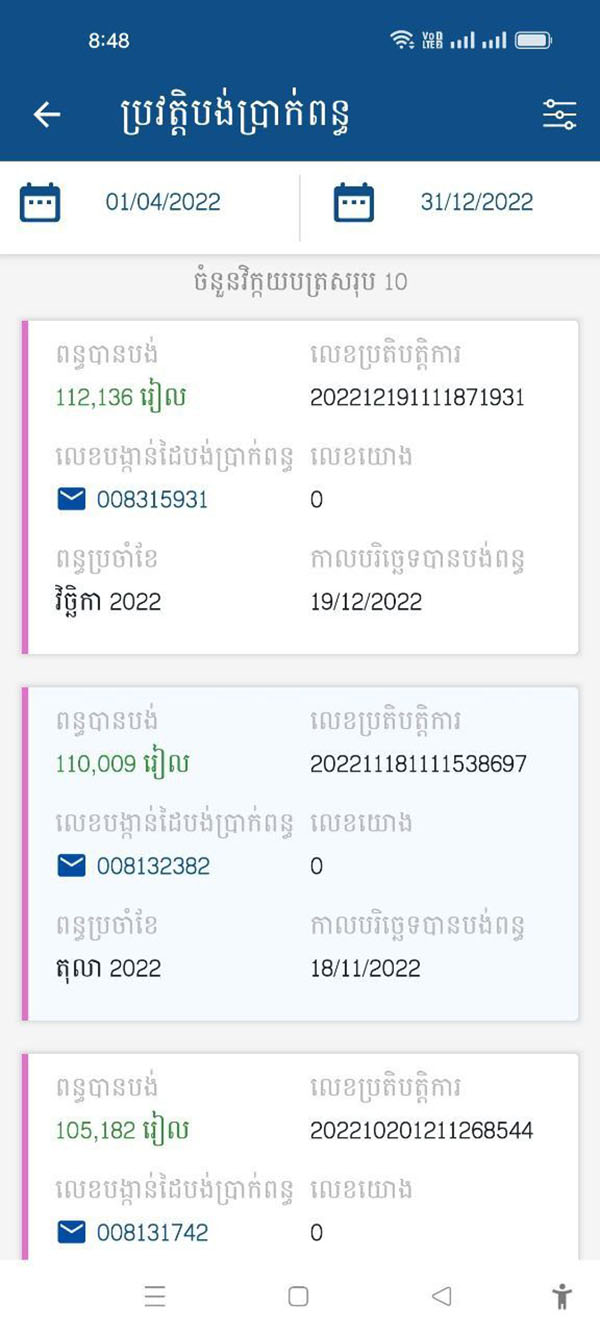Open the 112,136 riel payment card

tap(300, 487)
